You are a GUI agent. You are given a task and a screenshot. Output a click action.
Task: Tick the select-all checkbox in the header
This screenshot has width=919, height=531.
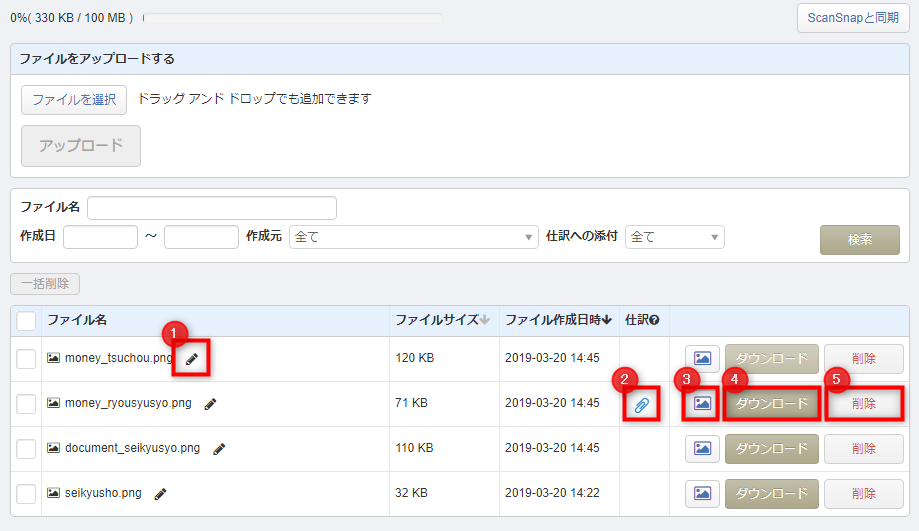tap(26, 321)
